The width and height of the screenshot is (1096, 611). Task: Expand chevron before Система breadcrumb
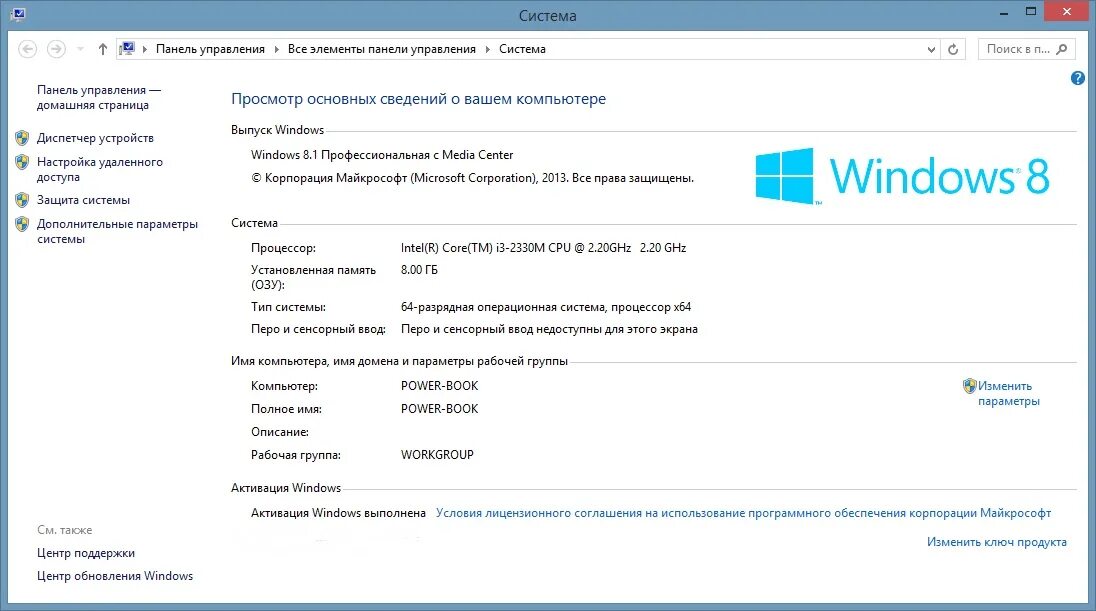[x=487, y=49]
